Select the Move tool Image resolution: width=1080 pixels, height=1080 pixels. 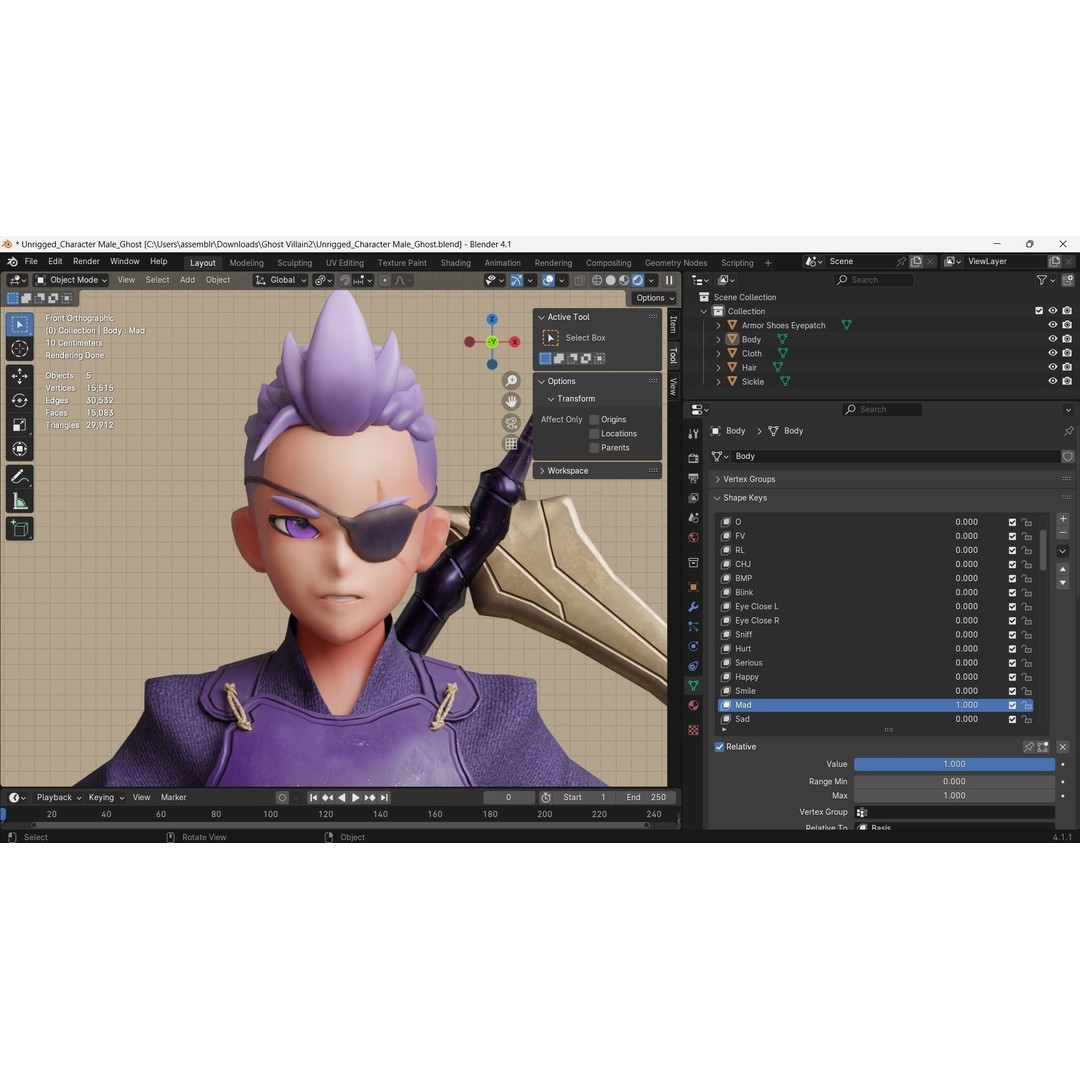(19, 375)
